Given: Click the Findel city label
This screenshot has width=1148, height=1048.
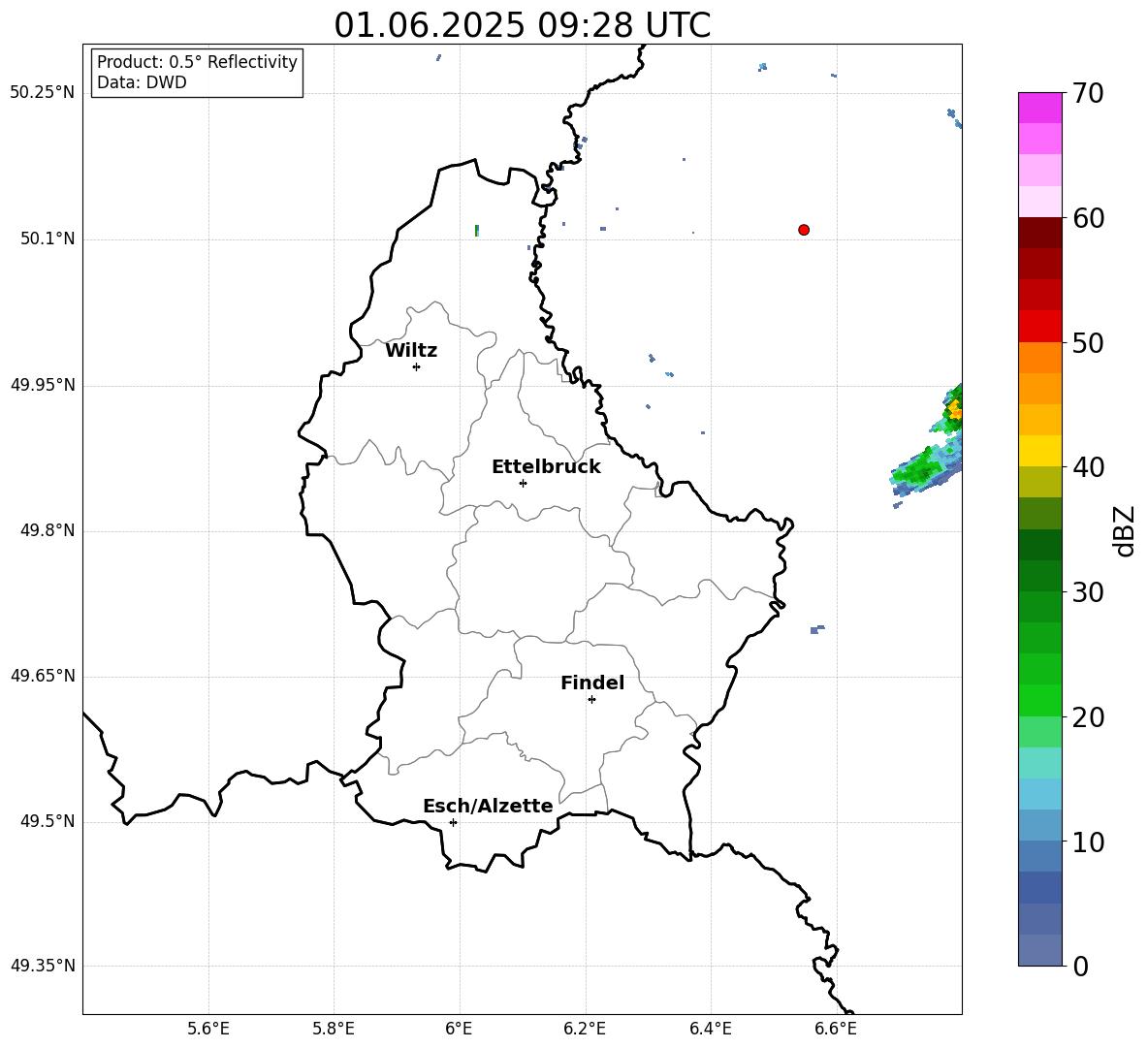Looking at the screenshot, I should coord(592,683).
